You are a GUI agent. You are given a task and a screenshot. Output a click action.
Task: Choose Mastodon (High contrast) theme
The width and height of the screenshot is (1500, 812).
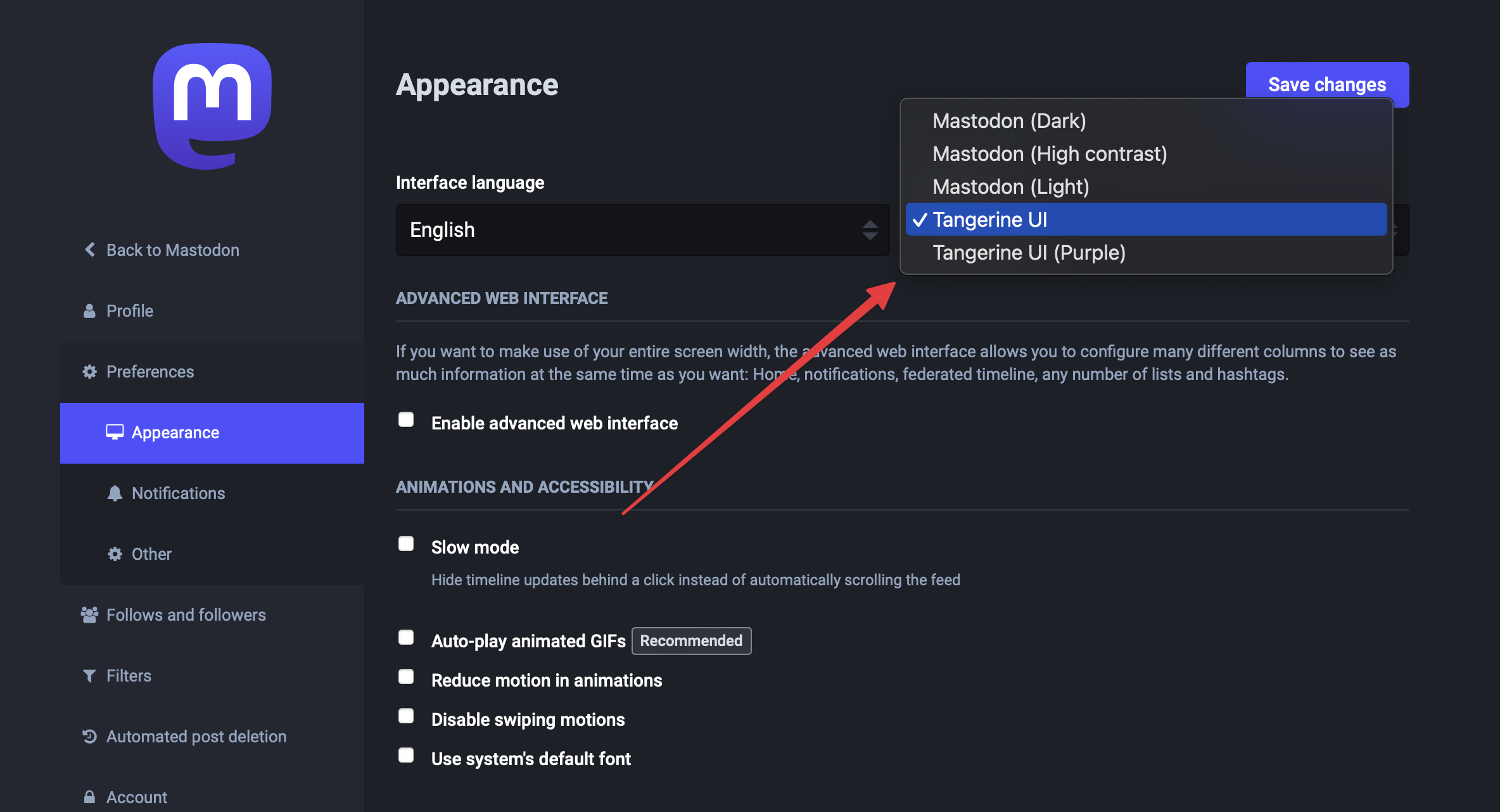[1050, 153]
